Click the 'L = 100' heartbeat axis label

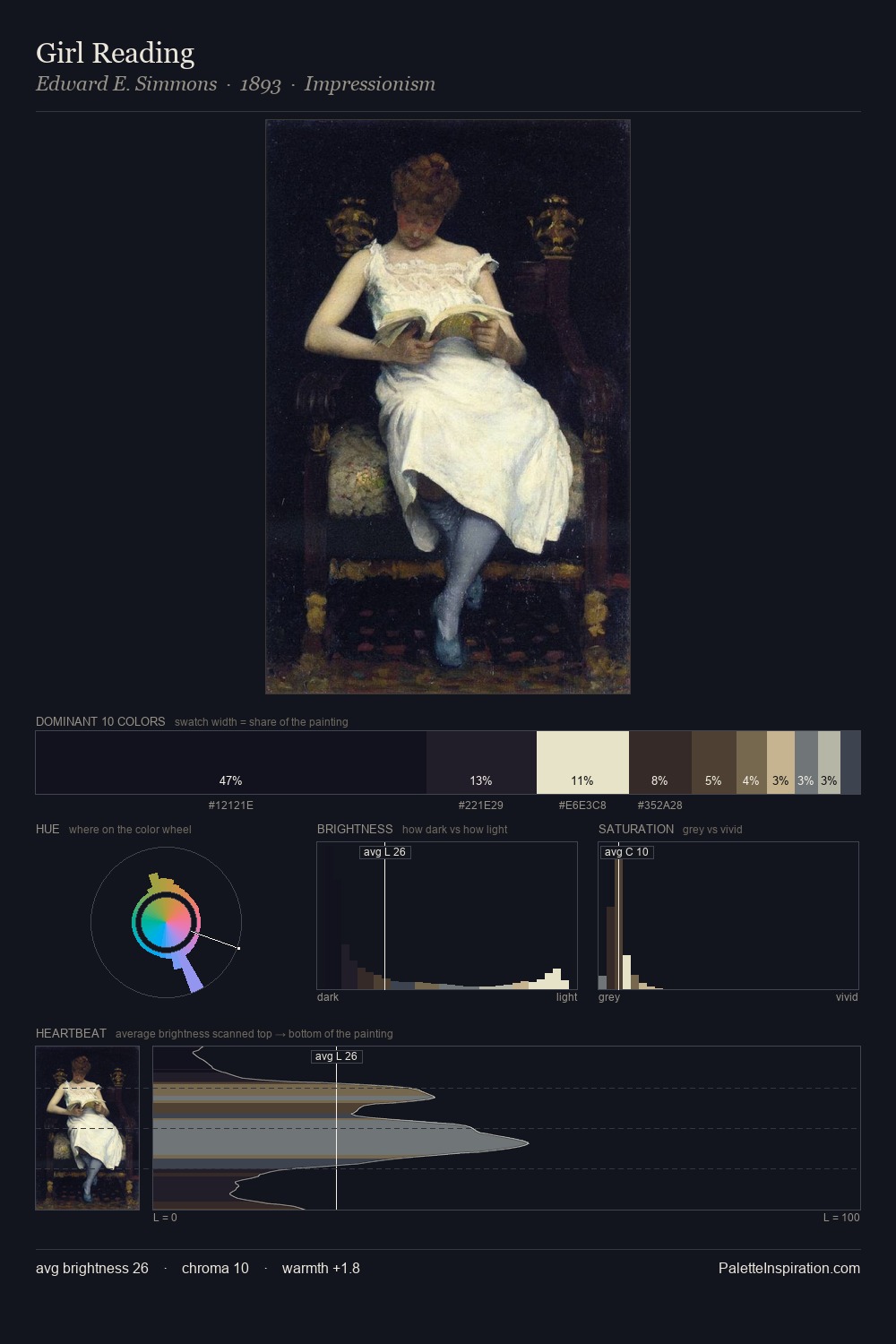pos(841,1218)
